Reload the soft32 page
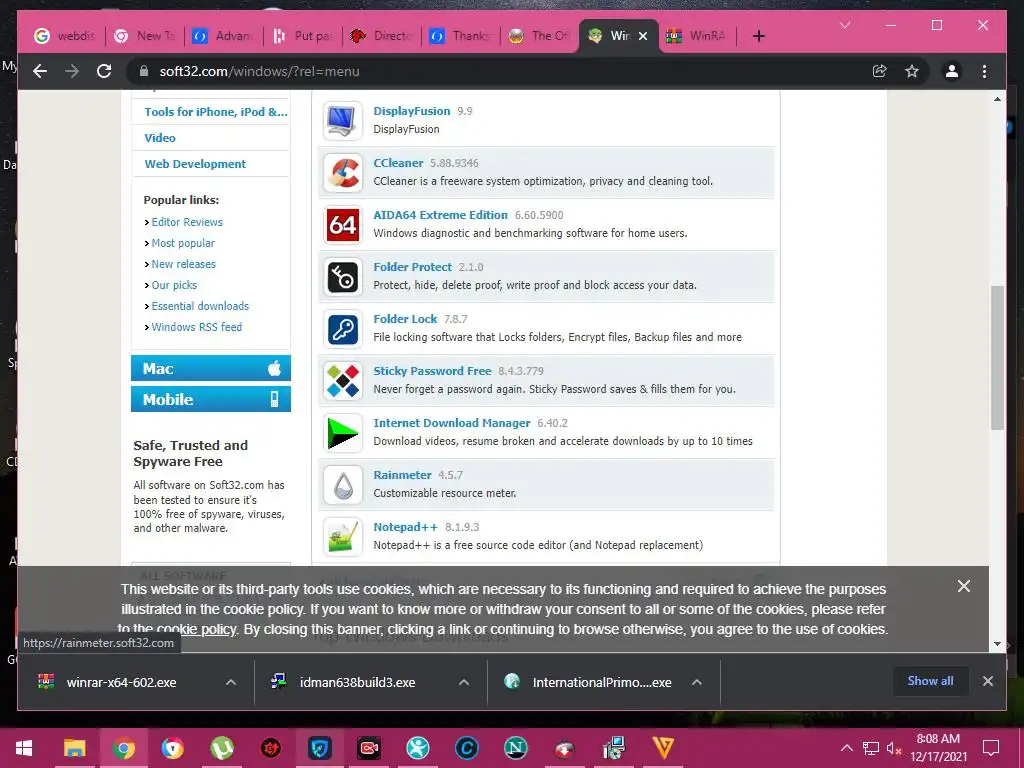 (x=104, y=71)
